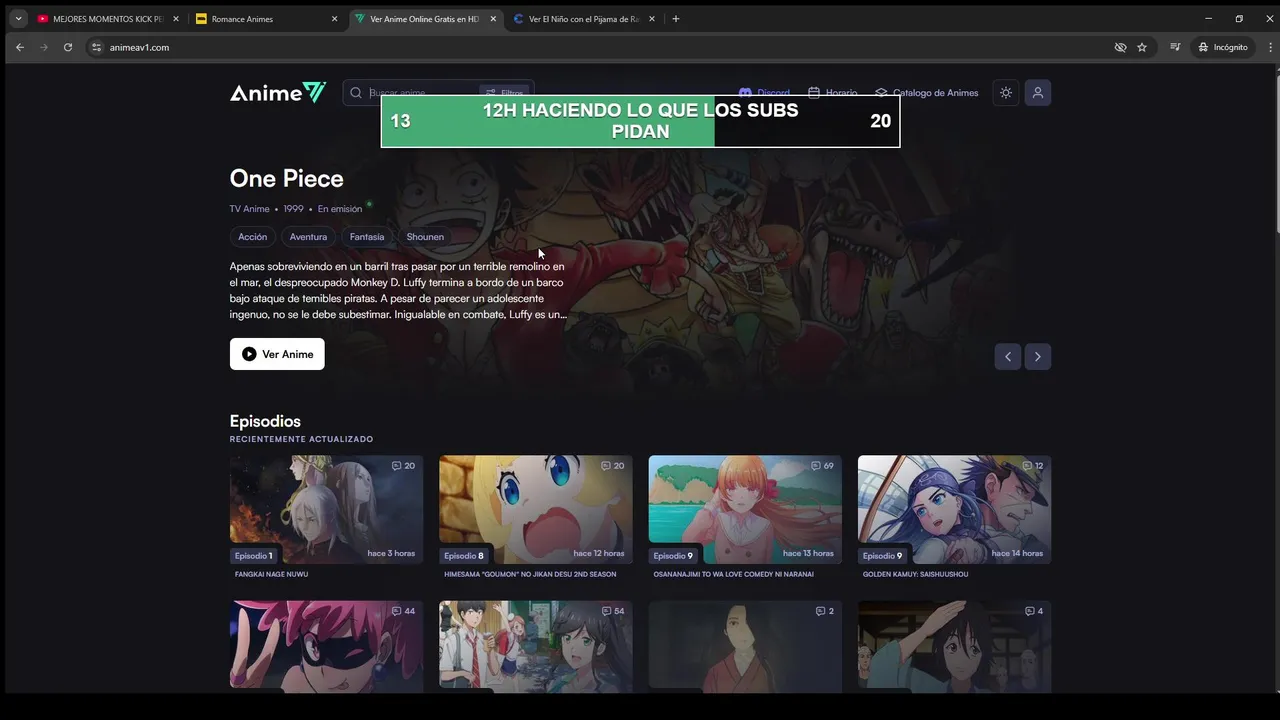
Task: Click the 1999 year label
Action: [293, 209]
